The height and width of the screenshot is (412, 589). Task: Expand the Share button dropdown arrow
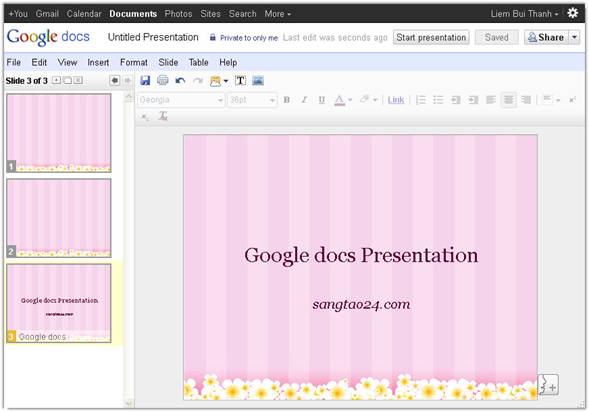tap(574, 37)
